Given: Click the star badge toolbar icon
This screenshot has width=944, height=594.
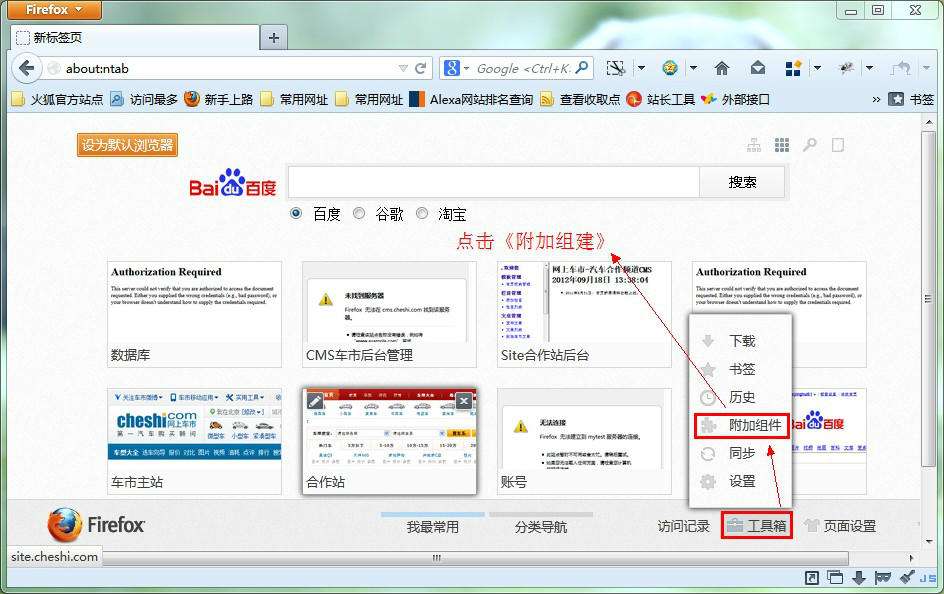Looking at the screenshot, I should click(x=669, y=68).
